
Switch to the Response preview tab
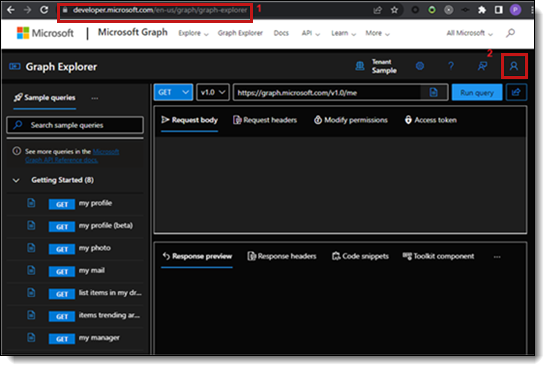197,256
